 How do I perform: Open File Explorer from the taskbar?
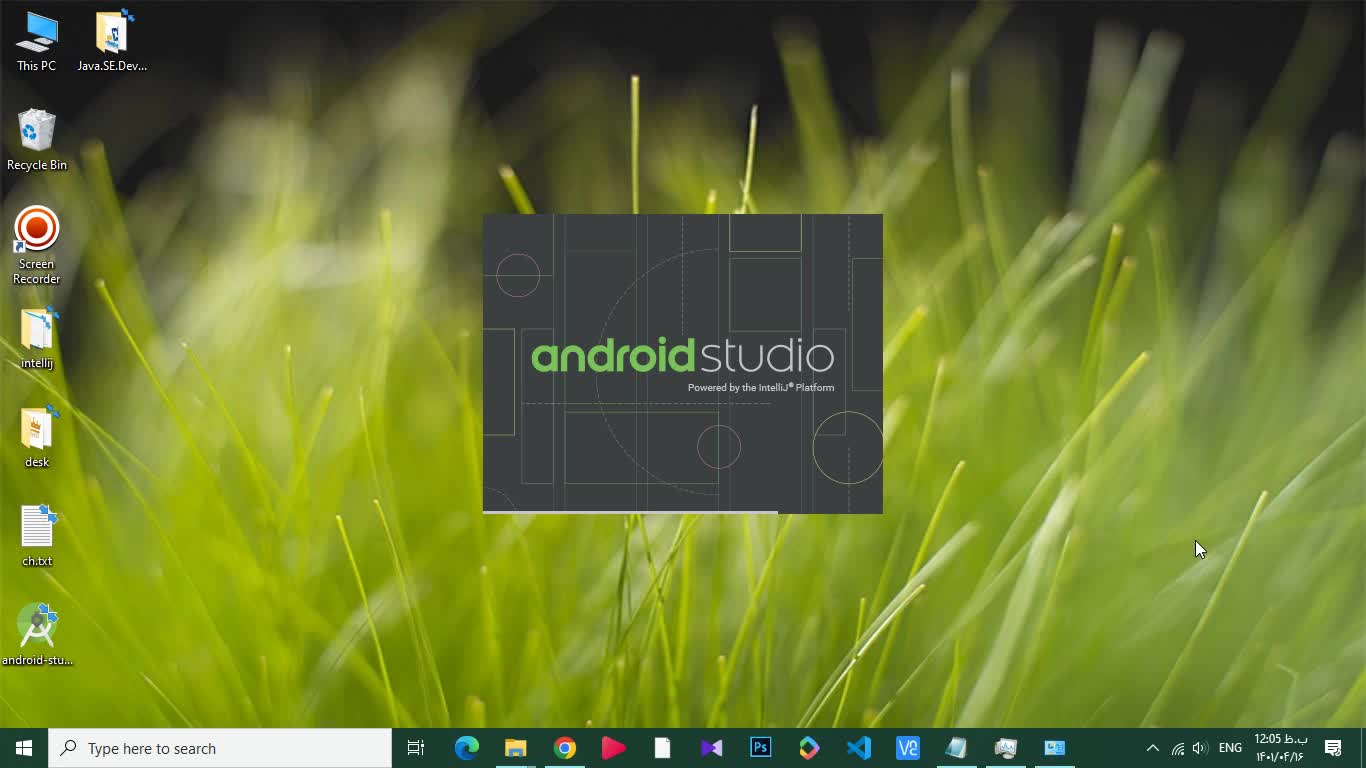pyautogui.click(x=516, y=748)
